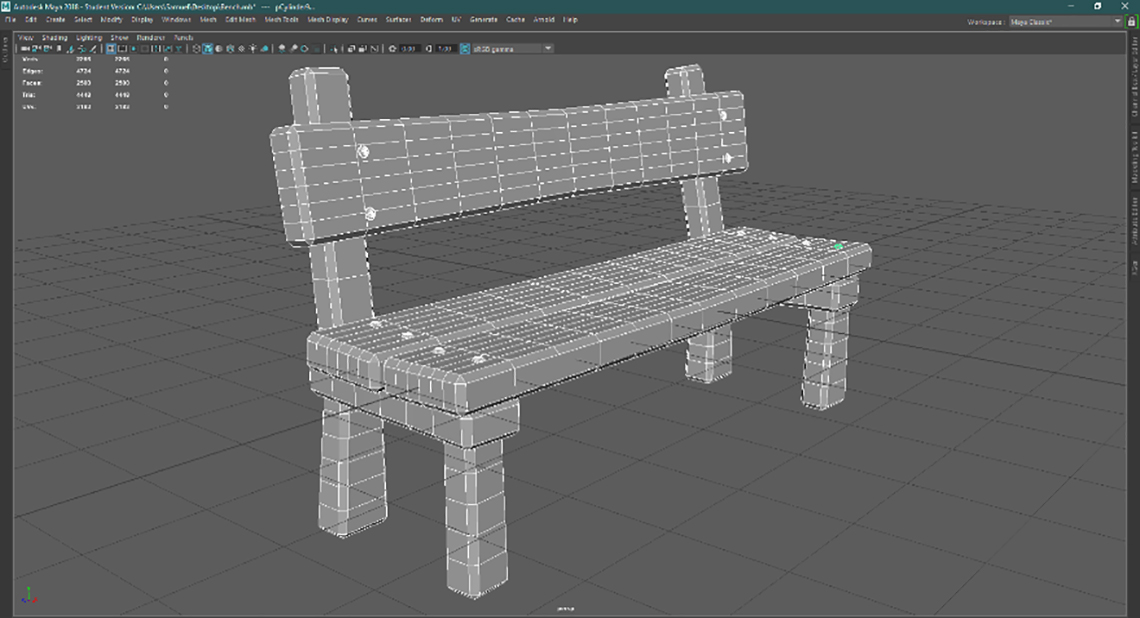Screen dimensions: 1140x618
Task: Click the gamma value field
Action: tap(446, 48)
